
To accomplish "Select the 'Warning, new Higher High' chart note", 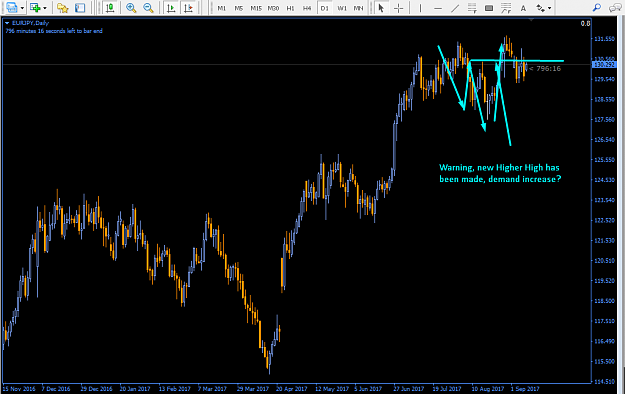I will (499, 173).
